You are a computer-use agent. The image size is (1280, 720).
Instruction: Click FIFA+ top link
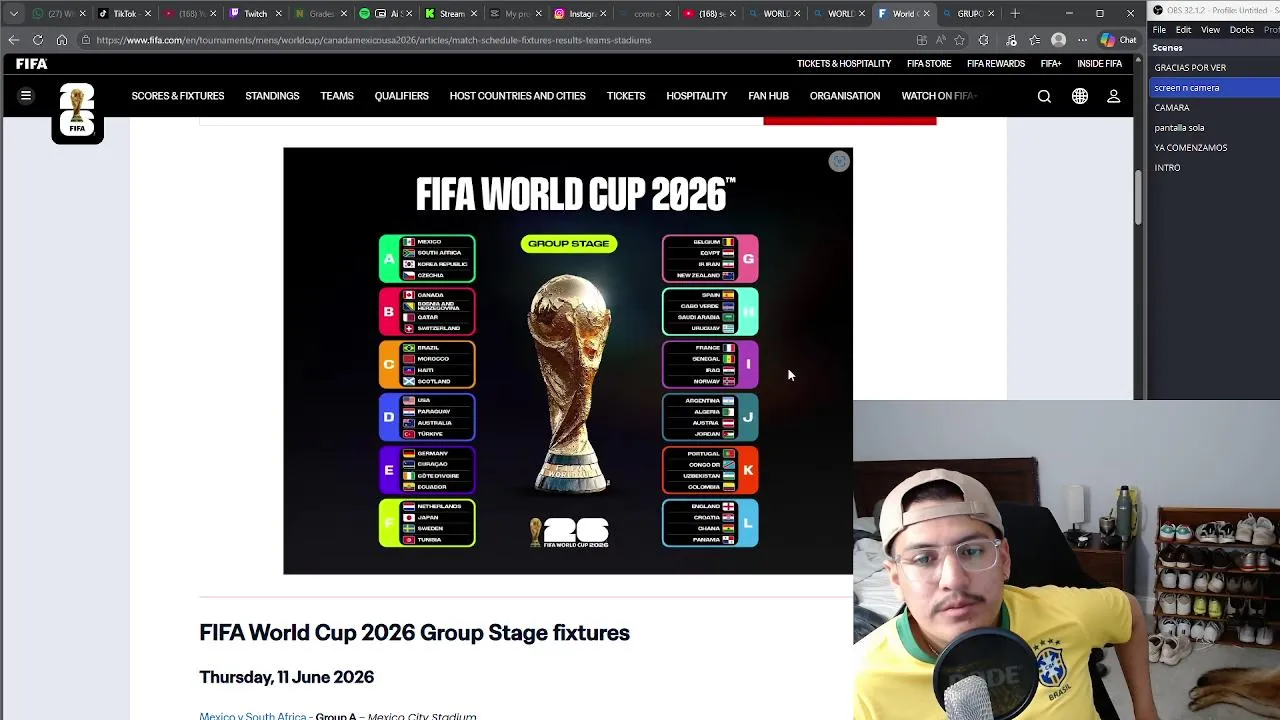click(1051, 64)
